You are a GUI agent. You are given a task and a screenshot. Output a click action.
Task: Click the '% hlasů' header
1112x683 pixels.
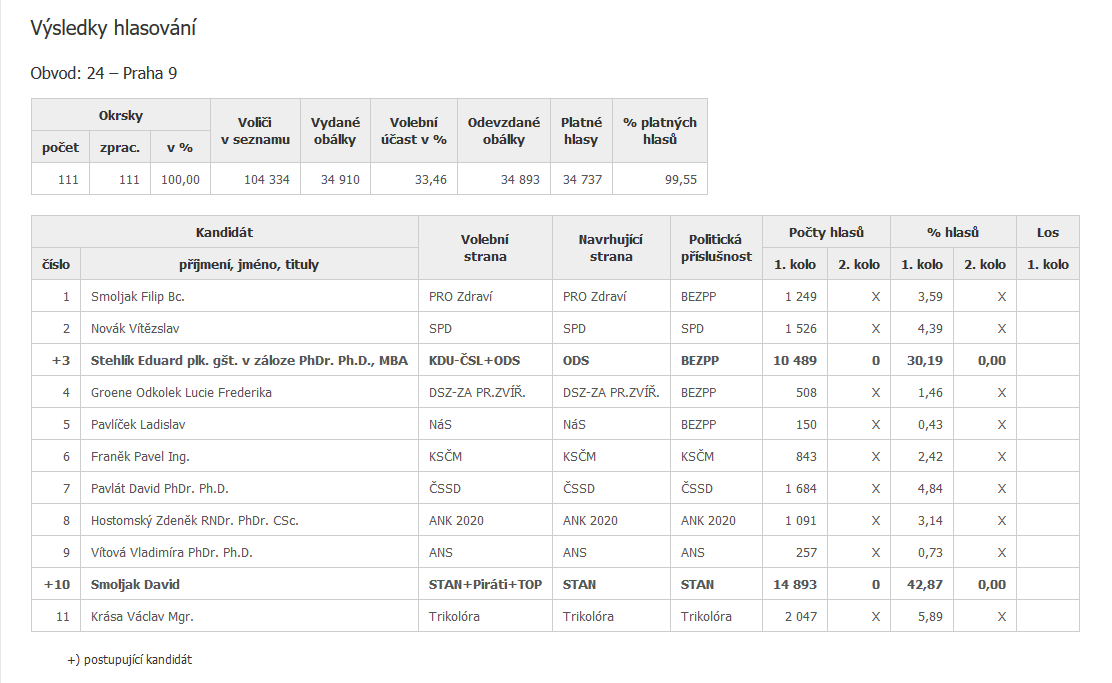tap(952, 232)
